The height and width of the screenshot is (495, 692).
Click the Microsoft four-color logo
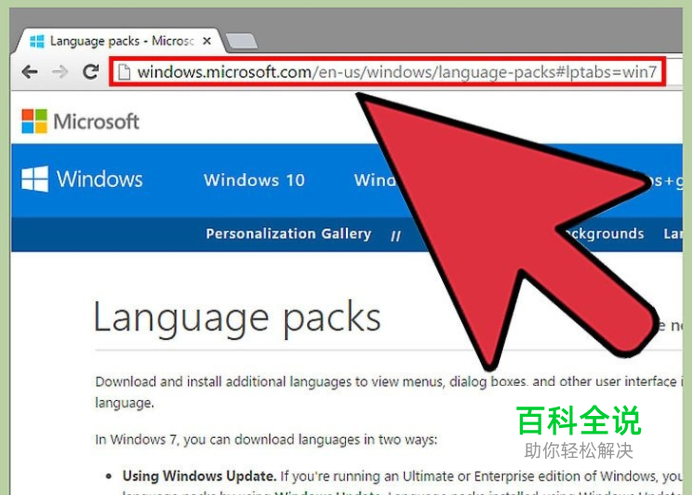[x=34, y=121]
